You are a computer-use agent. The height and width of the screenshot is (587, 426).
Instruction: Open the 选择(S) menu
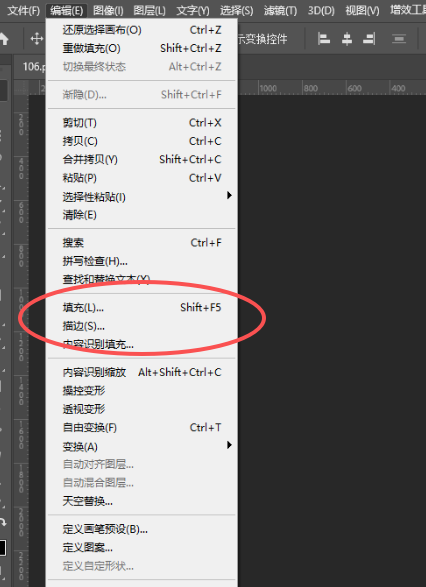(236, 10)
